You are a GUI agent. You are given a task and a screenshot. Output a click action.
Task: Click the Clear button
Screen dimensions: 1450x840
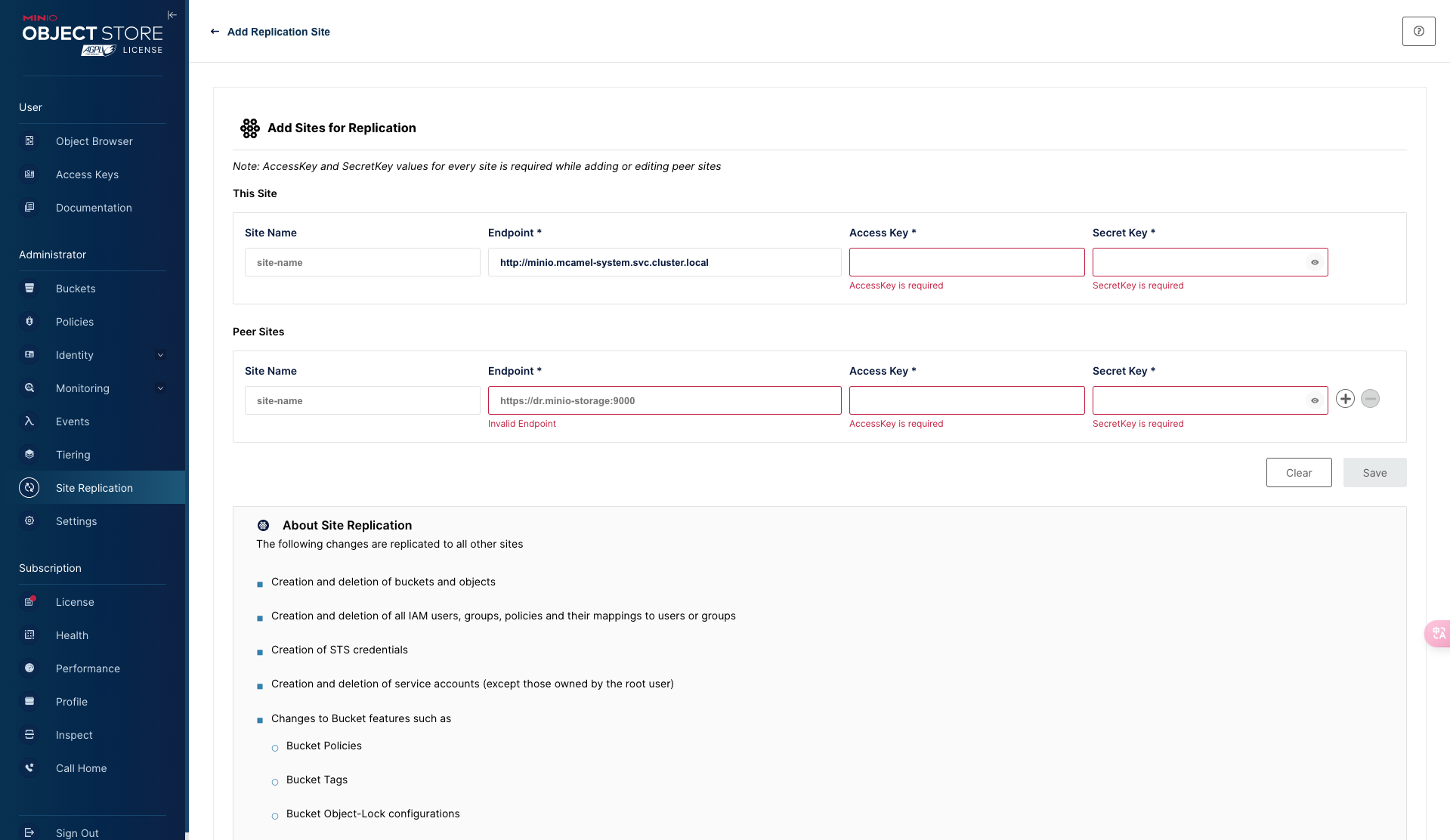pos(1298,473)
